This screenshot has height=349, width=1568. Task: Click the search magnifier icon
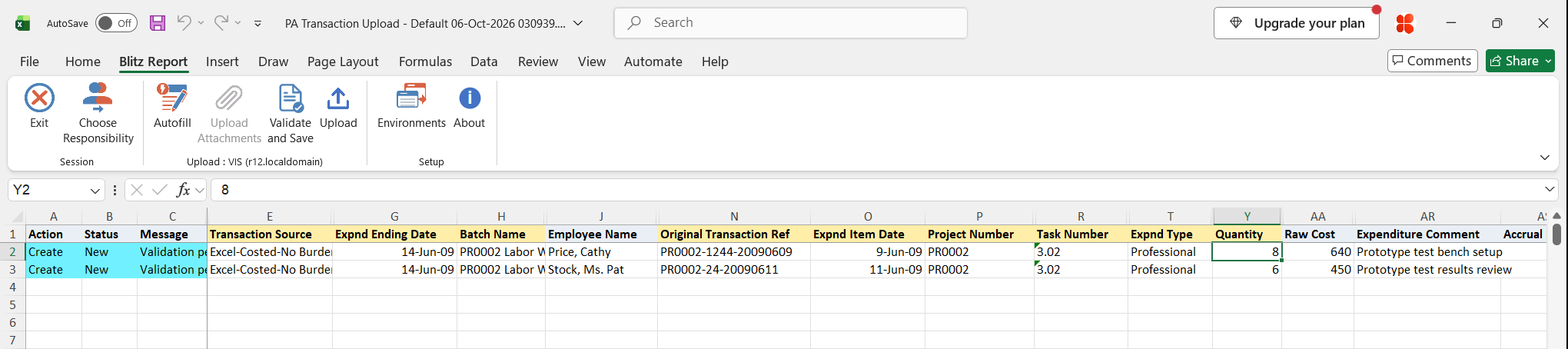[634, 23]
